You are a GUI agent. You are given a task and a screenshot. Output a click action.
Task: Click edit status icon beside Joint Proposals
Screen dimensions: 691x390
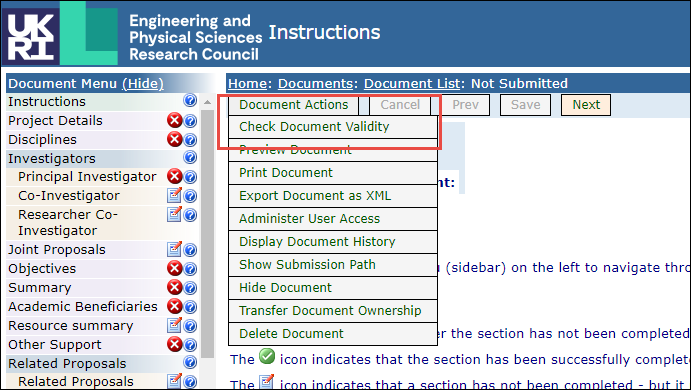pyautogui.click(x=175, y=249)
